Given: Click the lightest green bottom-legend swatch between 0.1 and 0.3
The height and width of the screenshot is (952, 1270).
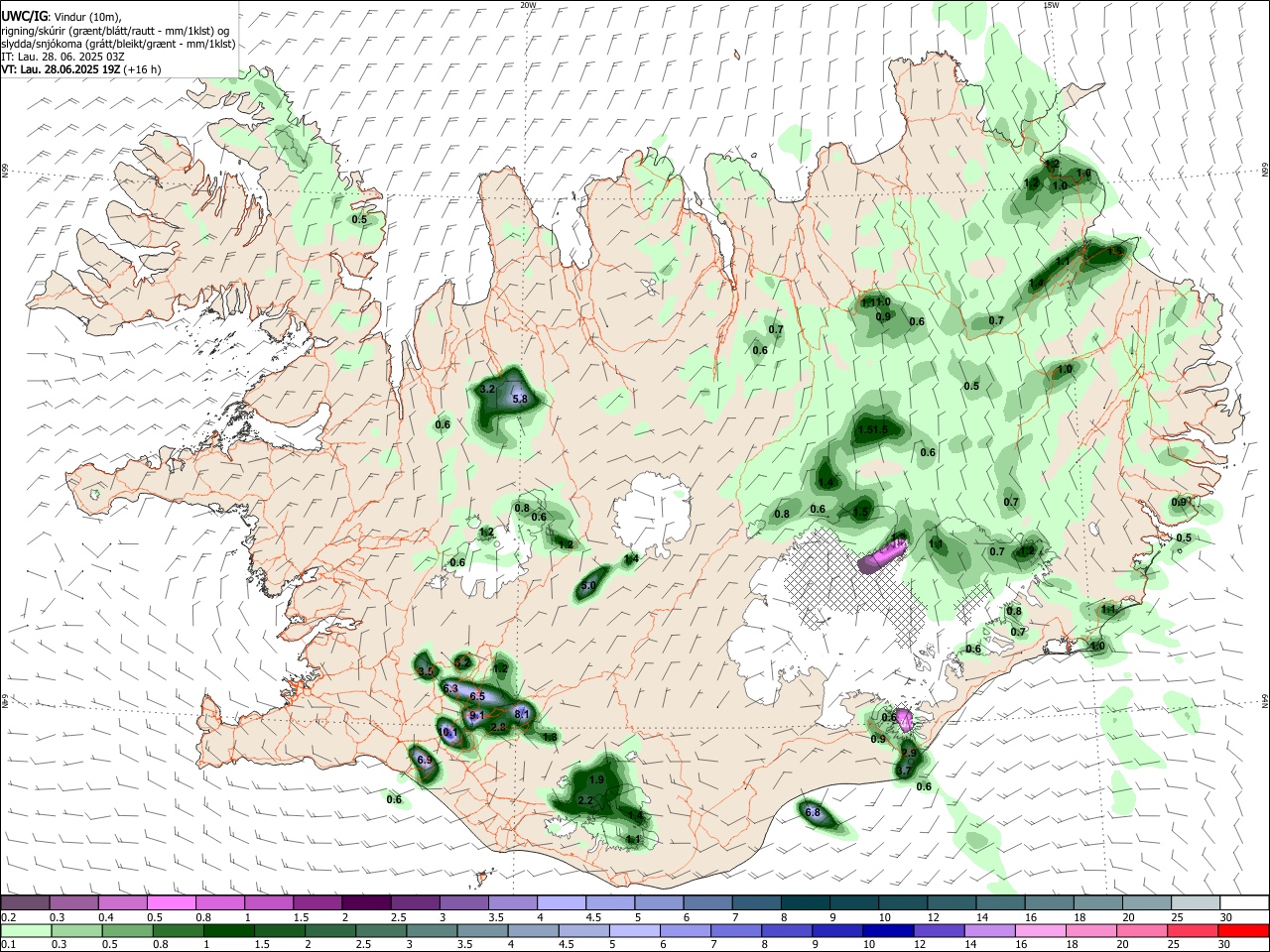Looking at the screenshot, I should (25, 930).
